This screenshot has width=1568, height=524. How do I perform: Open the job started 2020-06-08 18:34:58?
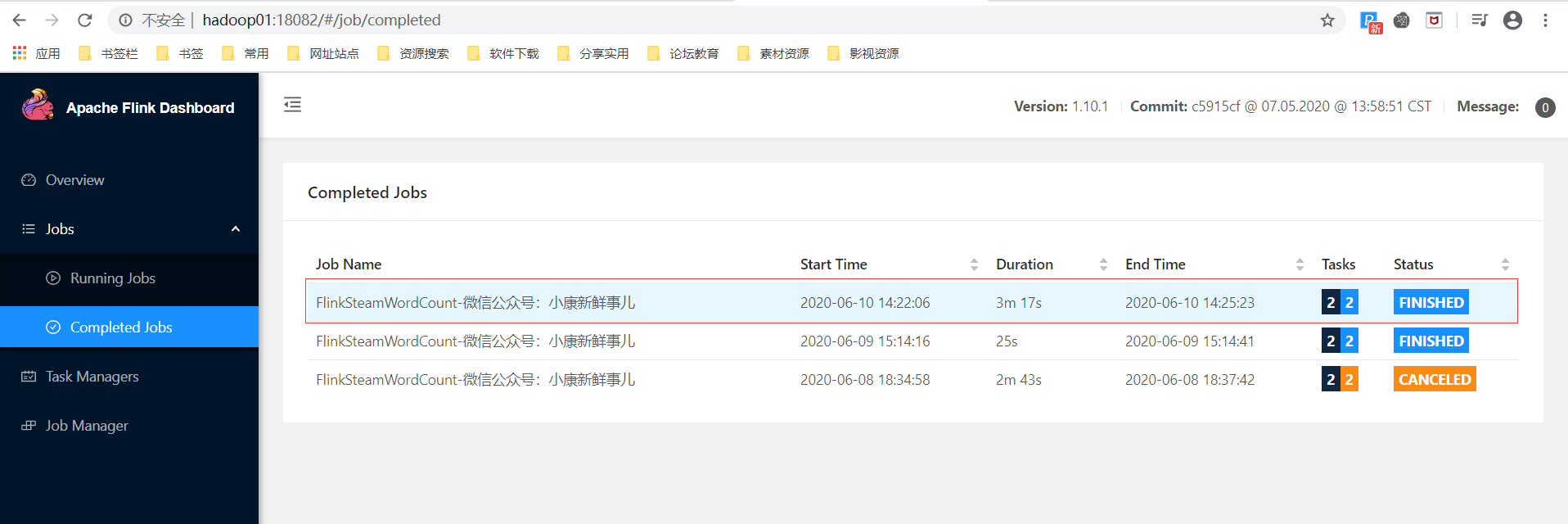(x=912, y=379)
